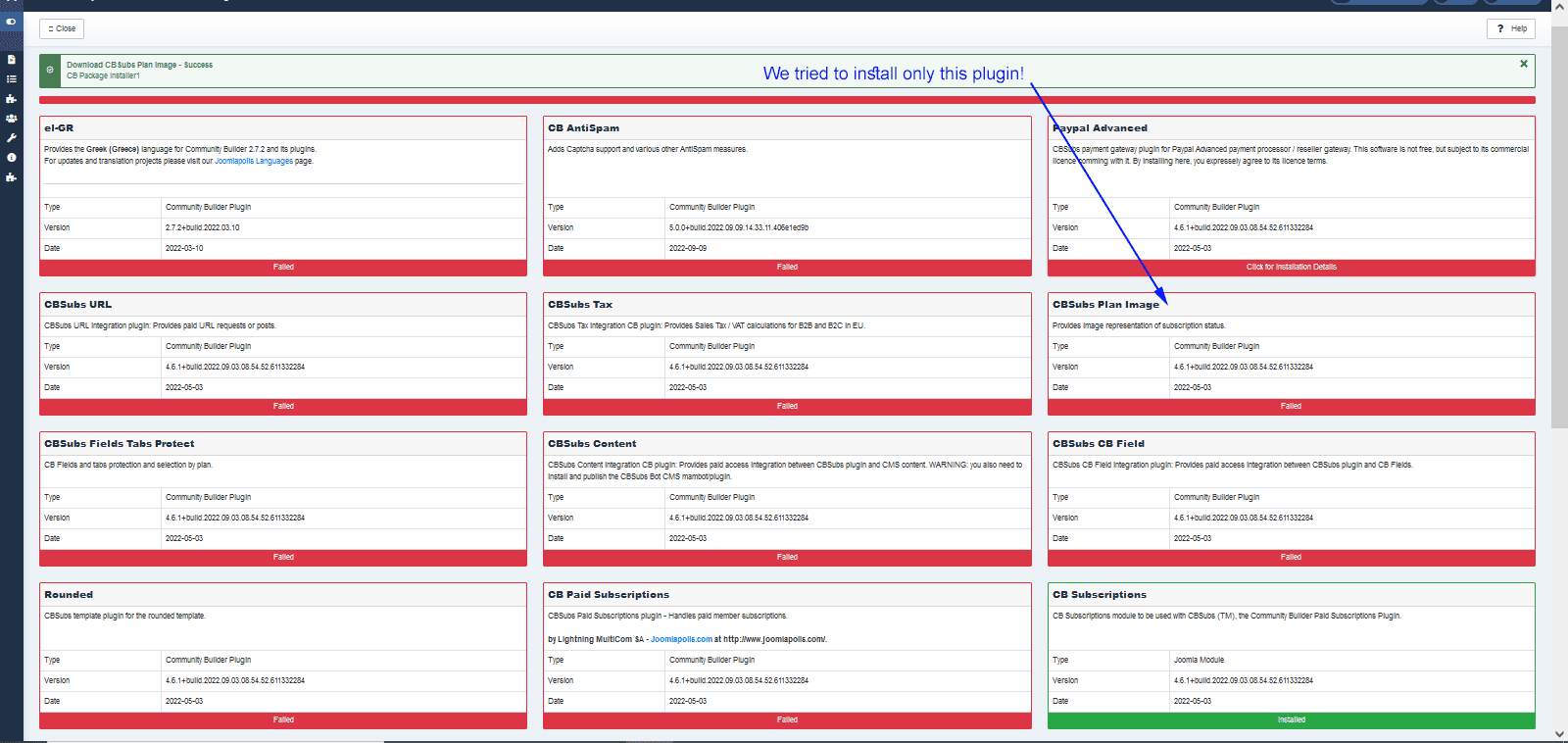Open the Joomlapolis.com link in CB Paid Subscriptions

point(681,639)
